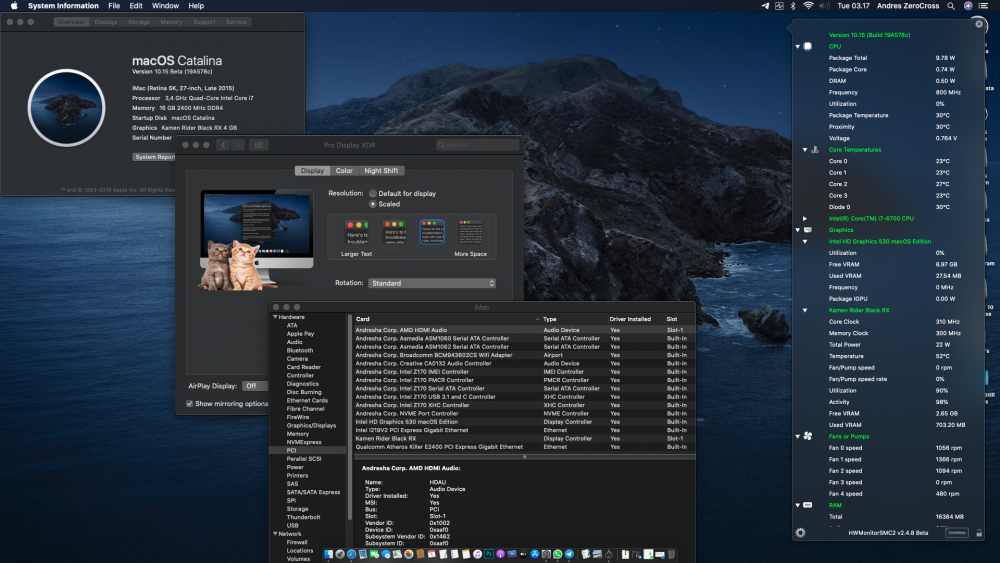The width and height of the screenshot is (1000, 563).
Task: Open HWMonitor activity icon in menu bar
Action: coord(779,6)
